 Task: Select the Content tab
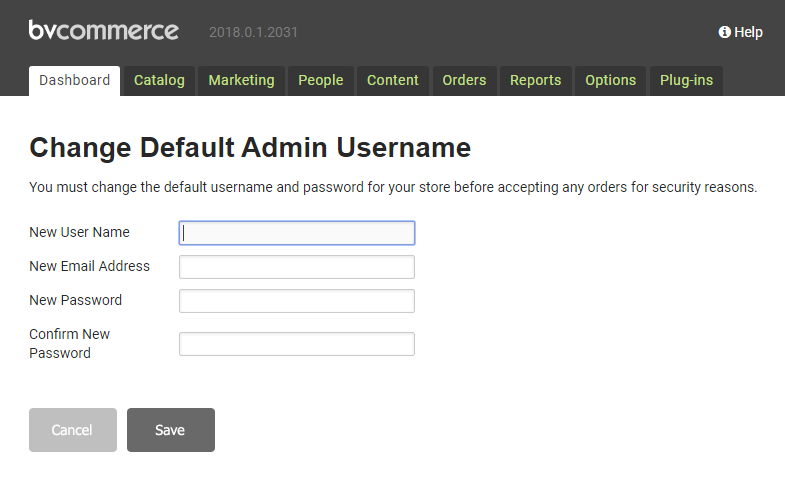(393, 81)
